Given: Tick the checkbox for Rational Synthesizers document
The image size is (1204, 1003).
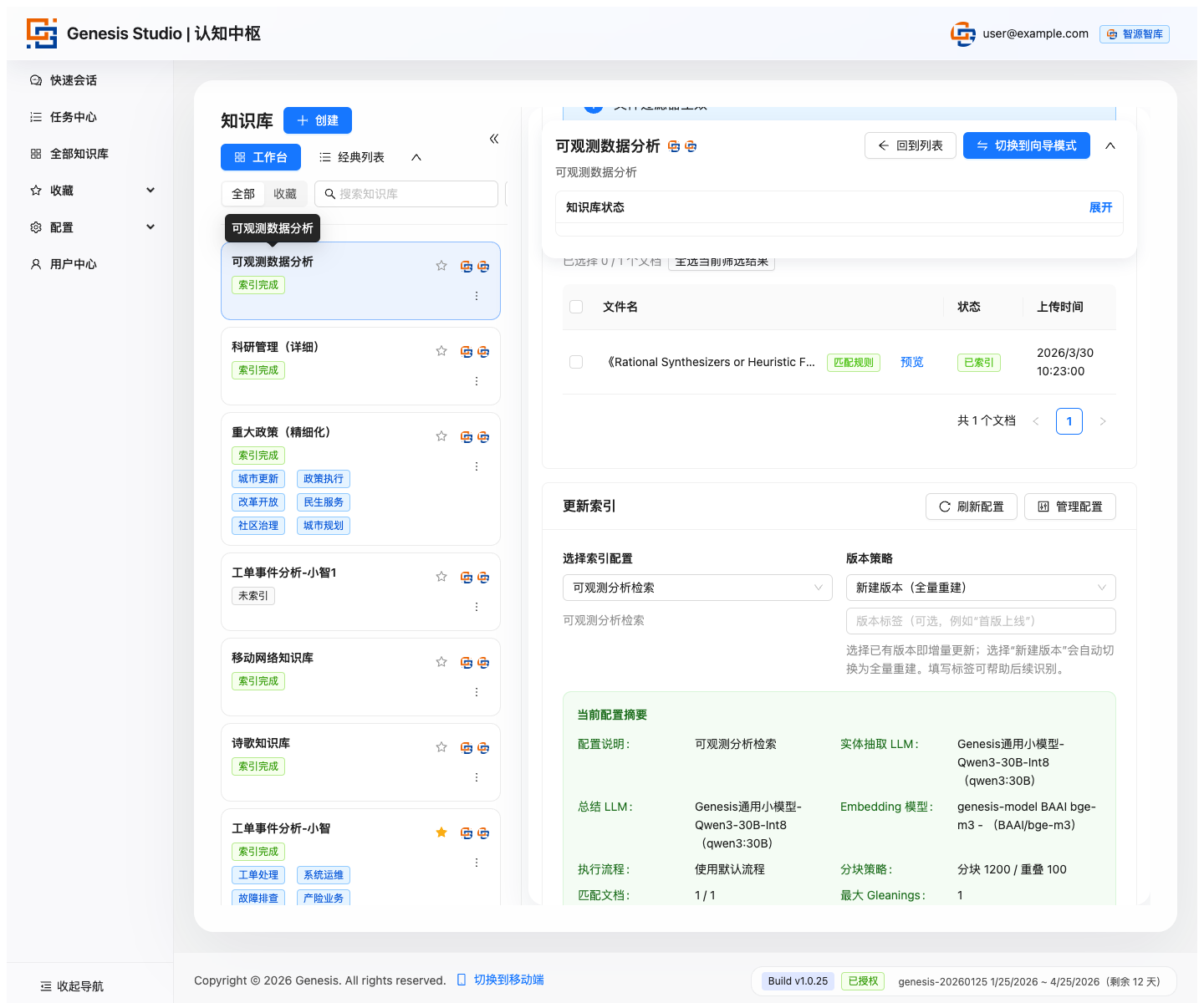Looking at the screenshot, I should point(576,362).
